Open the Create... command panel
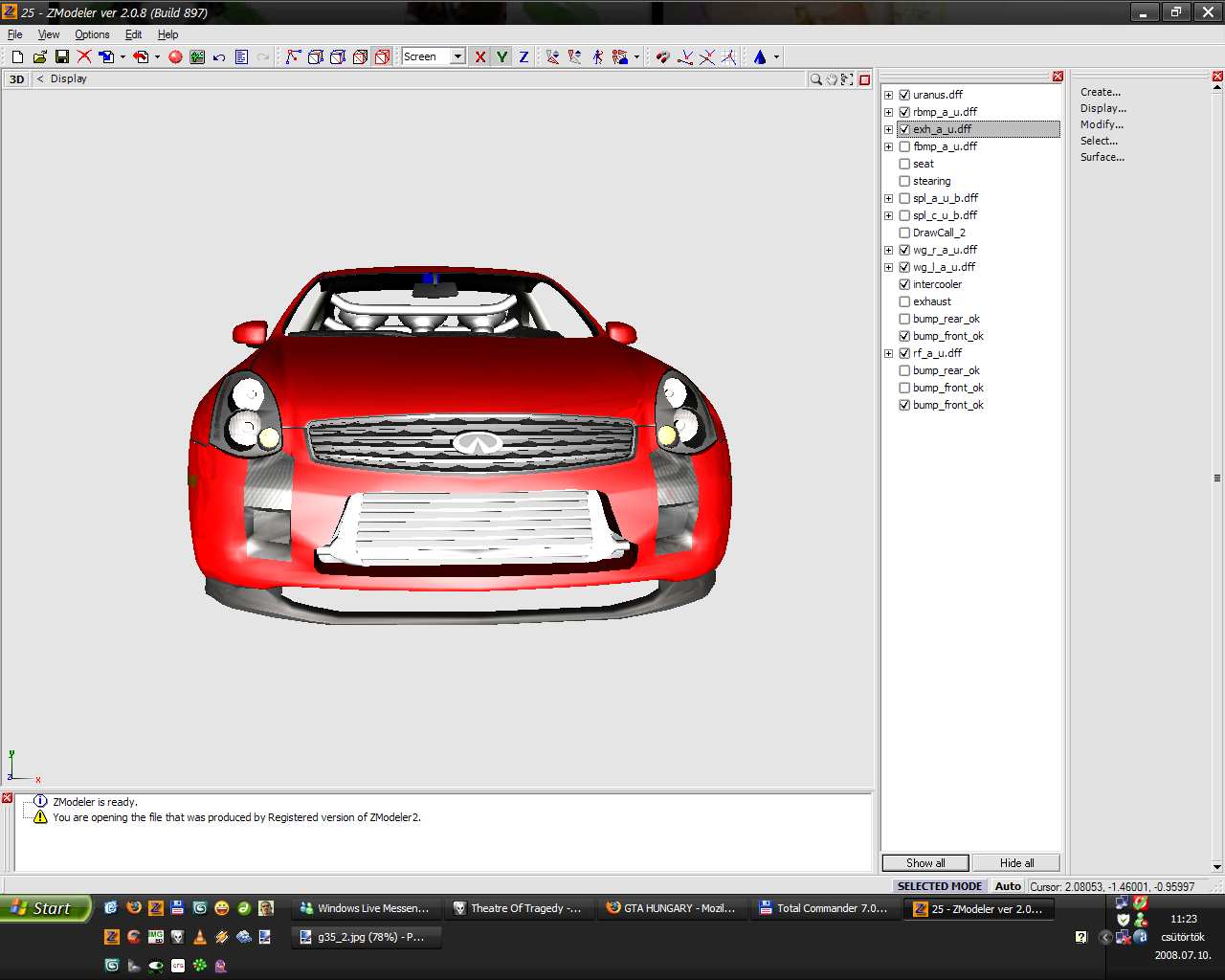This screenshot has height=980, width=1225. pos(1101,92)
